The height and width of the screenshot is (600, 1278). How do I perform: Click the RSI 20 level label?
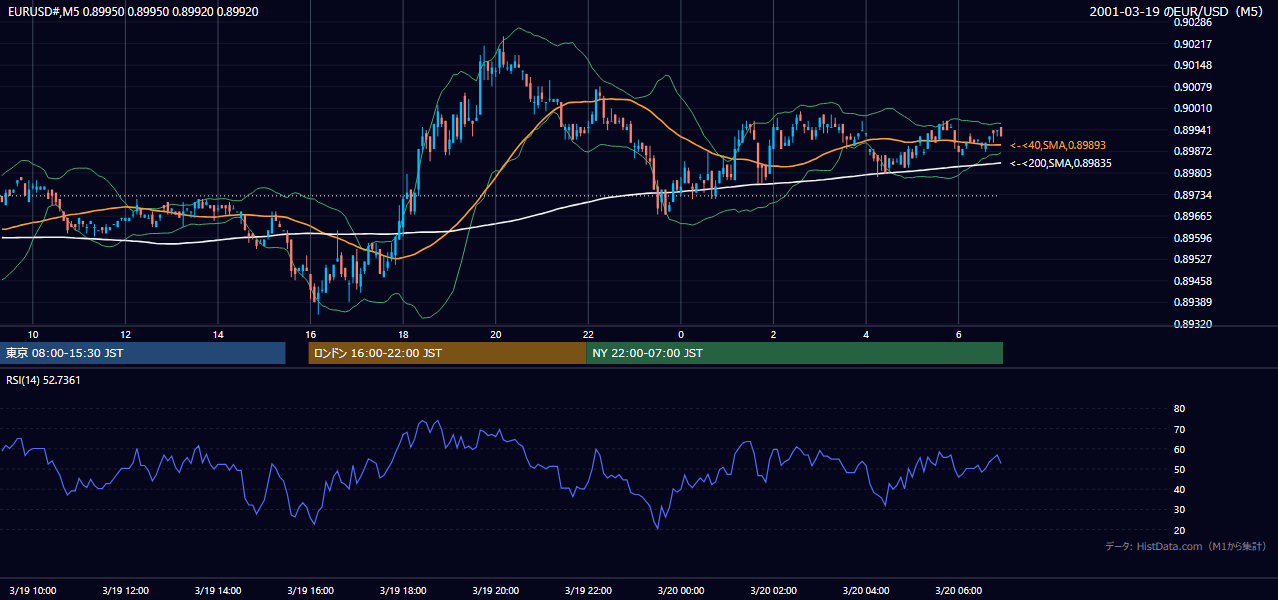pos(1179,530)
